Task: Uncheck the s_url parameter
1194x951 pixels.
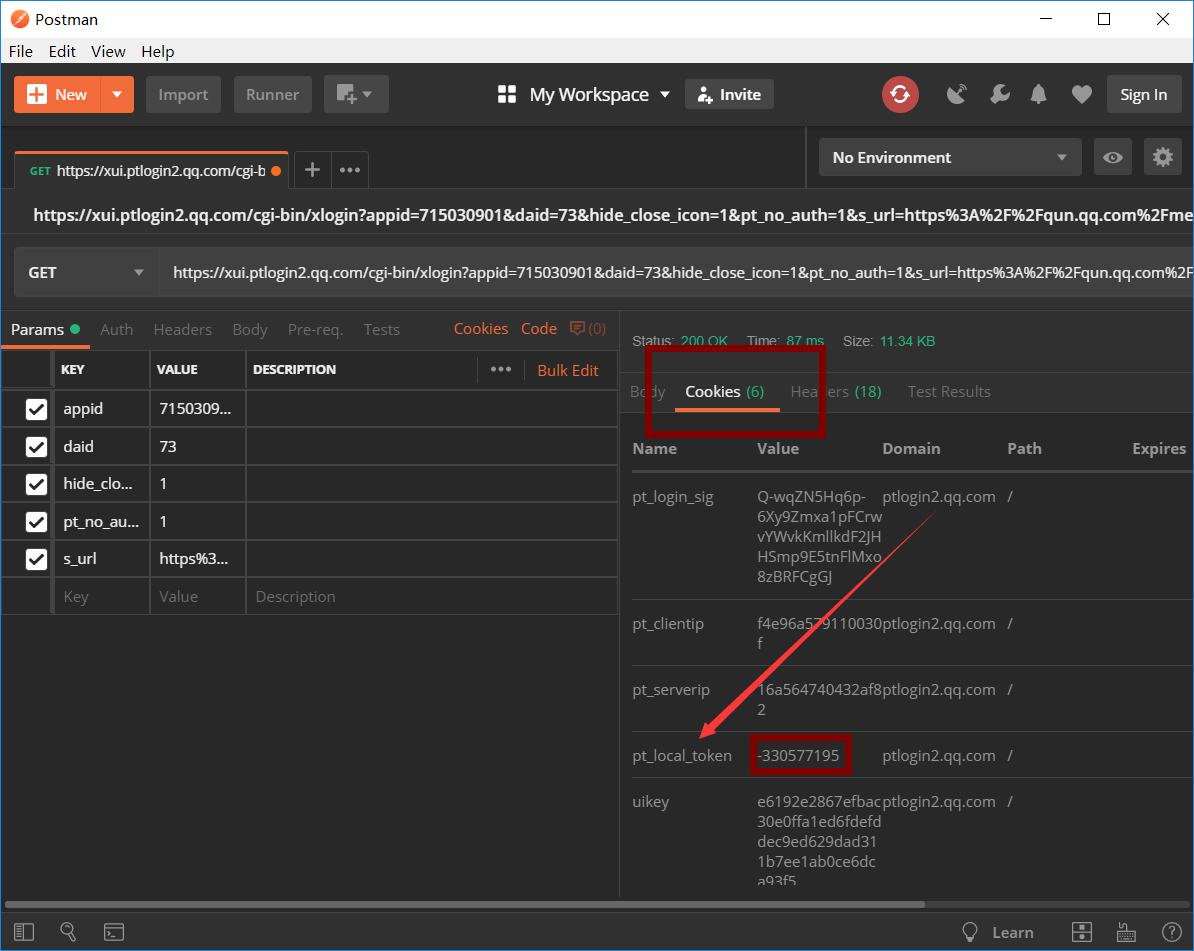Action: pos(37,559)
